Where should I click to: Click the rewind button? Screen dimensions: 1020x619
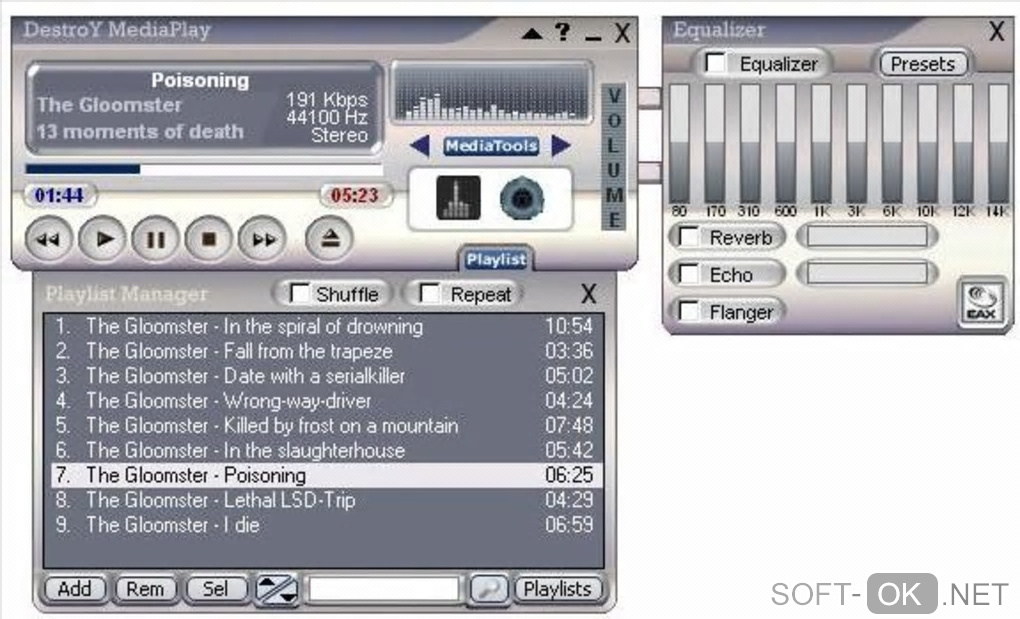tap(49, 239)
